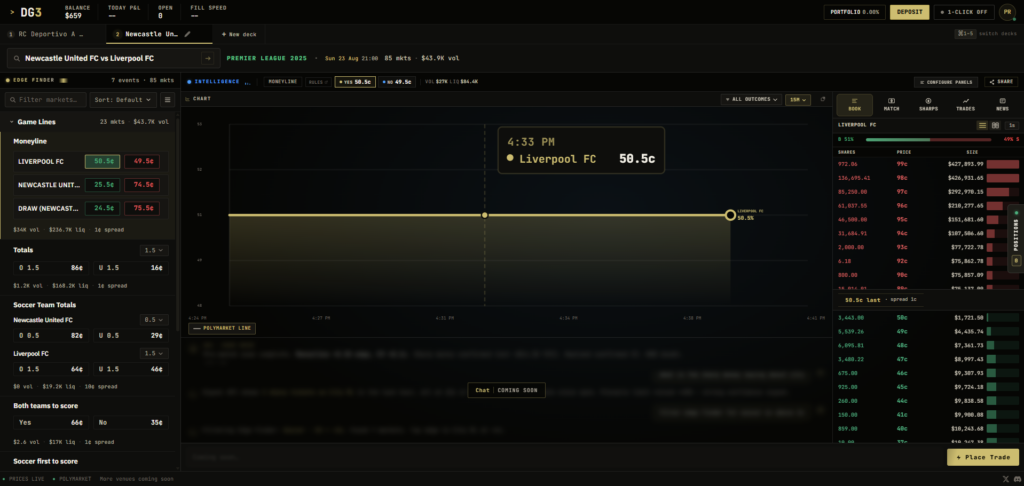Viewport: 1024px width, 486px height.
Task: Open the PR profile avatar
Action: click(x=1007, y=12)
